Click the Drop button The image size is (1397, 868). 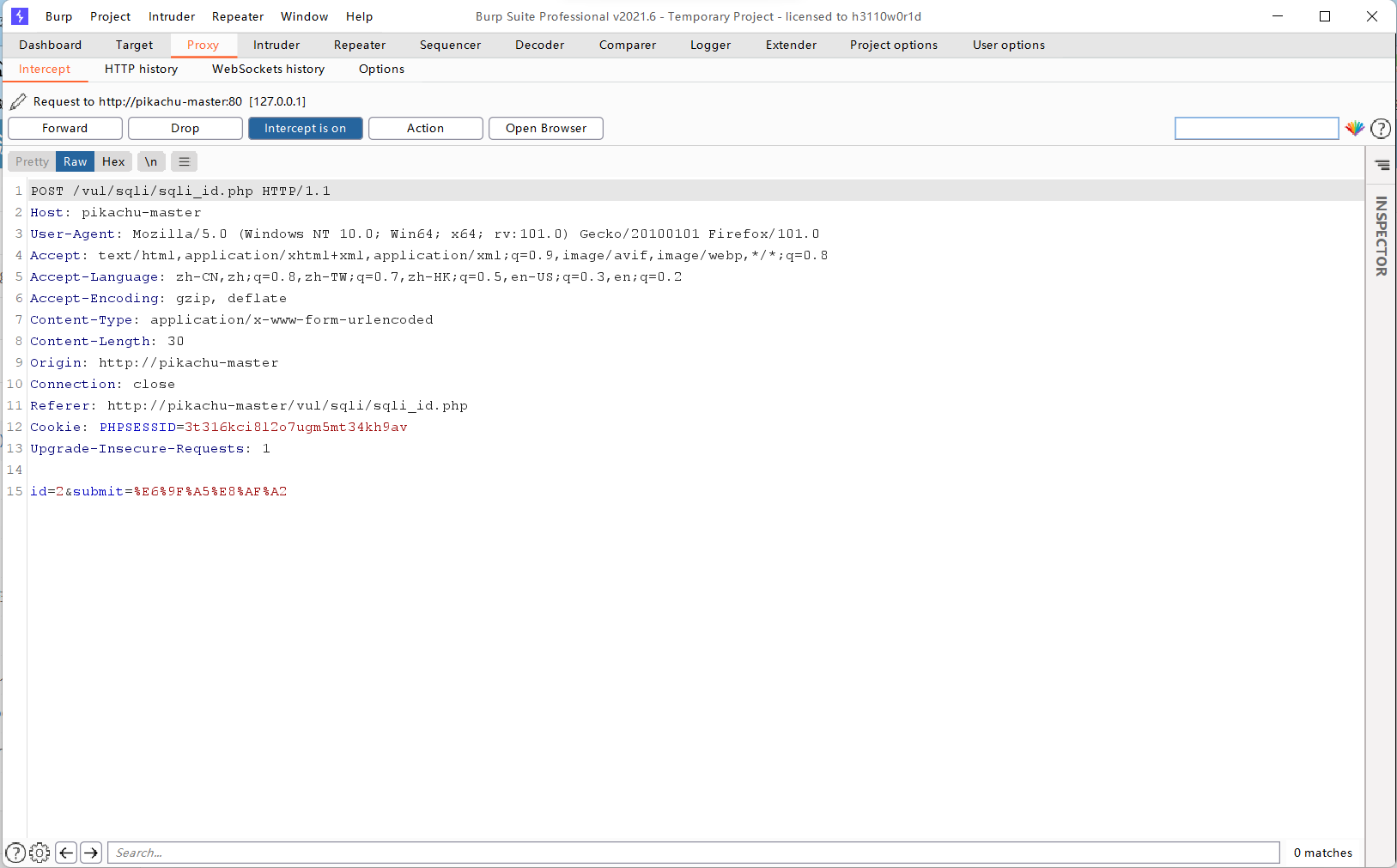tap(185, 128)
